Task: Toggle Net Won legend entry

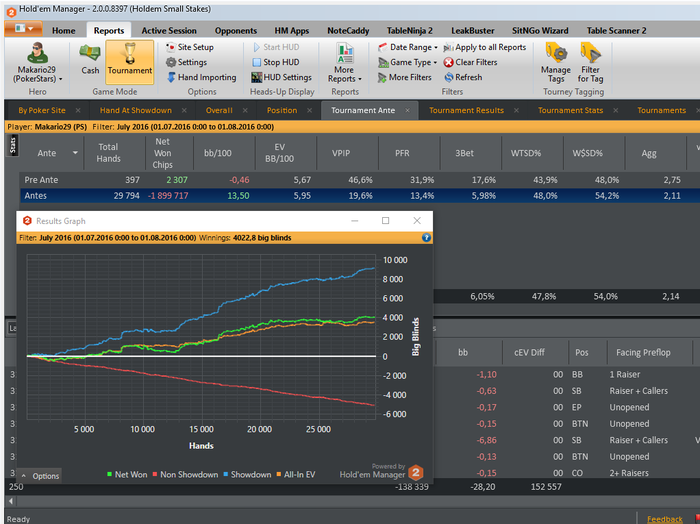Action: pos(127,474)
